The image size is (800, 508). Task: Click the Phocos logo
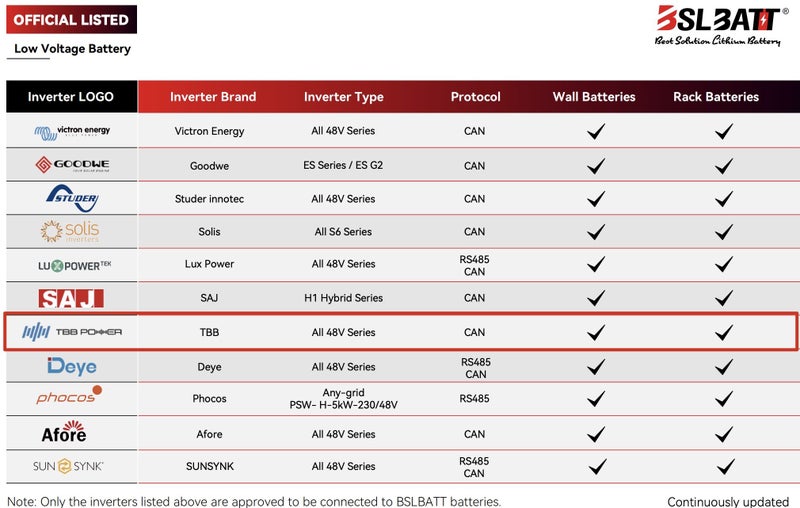click(x=70, y=397)
